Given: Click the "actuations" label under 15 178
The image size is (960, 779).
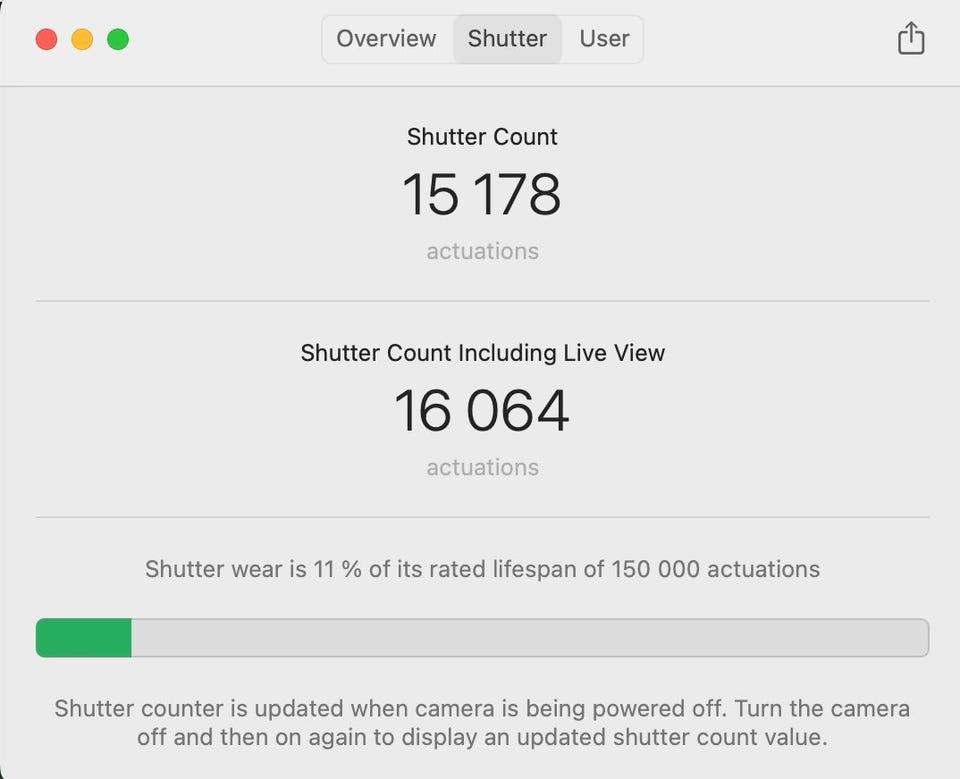Looking at the screenshot, I should pyautogui.click(x=482, y=251).
